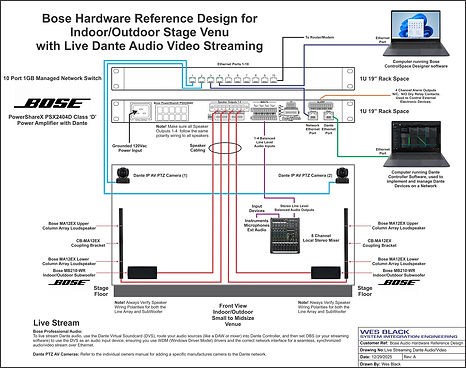
Task: Select the left Bose MB210-WR subwoofer box
Action: [x=142, y=272]
